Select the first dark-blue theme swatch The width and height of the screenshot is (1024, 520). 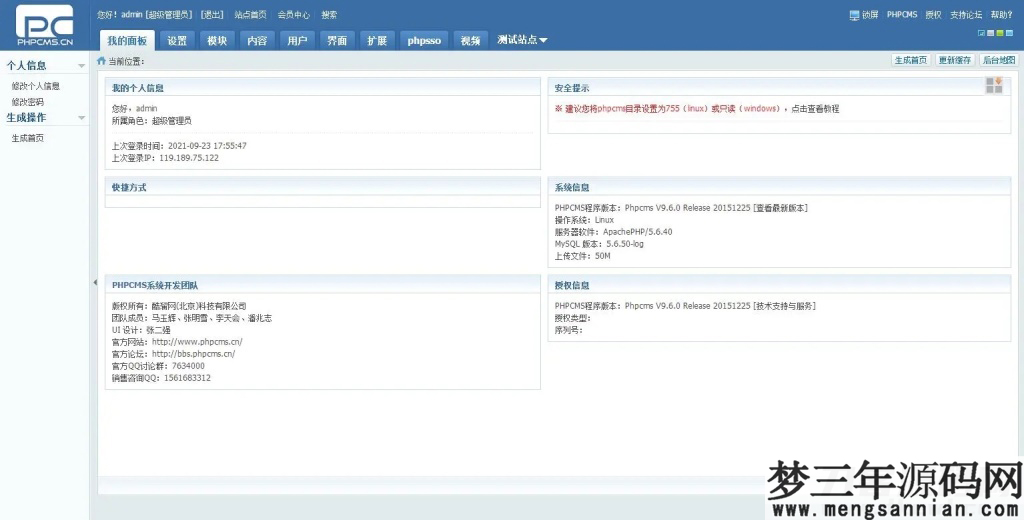click(x=982, y=33)
